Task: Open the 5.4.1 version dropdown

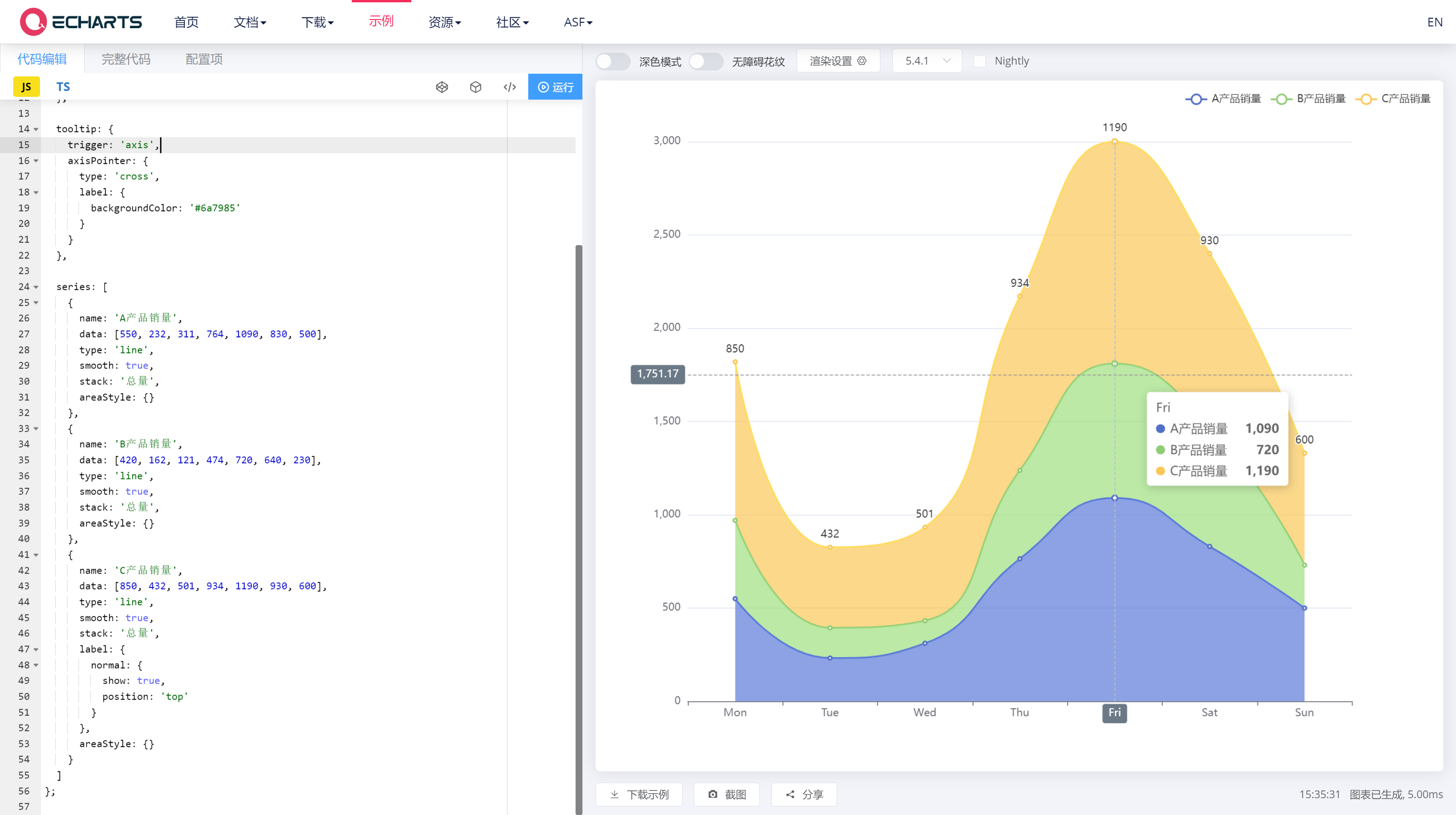Action: 927,61
